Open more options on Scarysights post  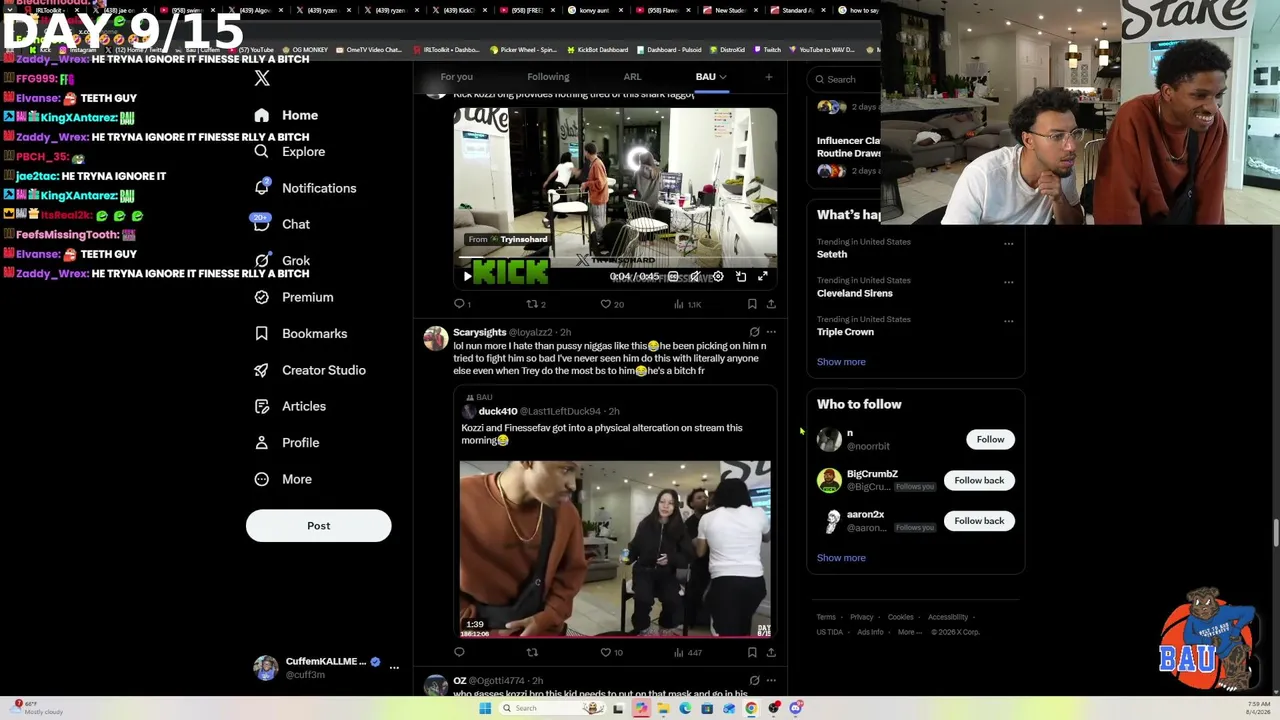point(771,332)
